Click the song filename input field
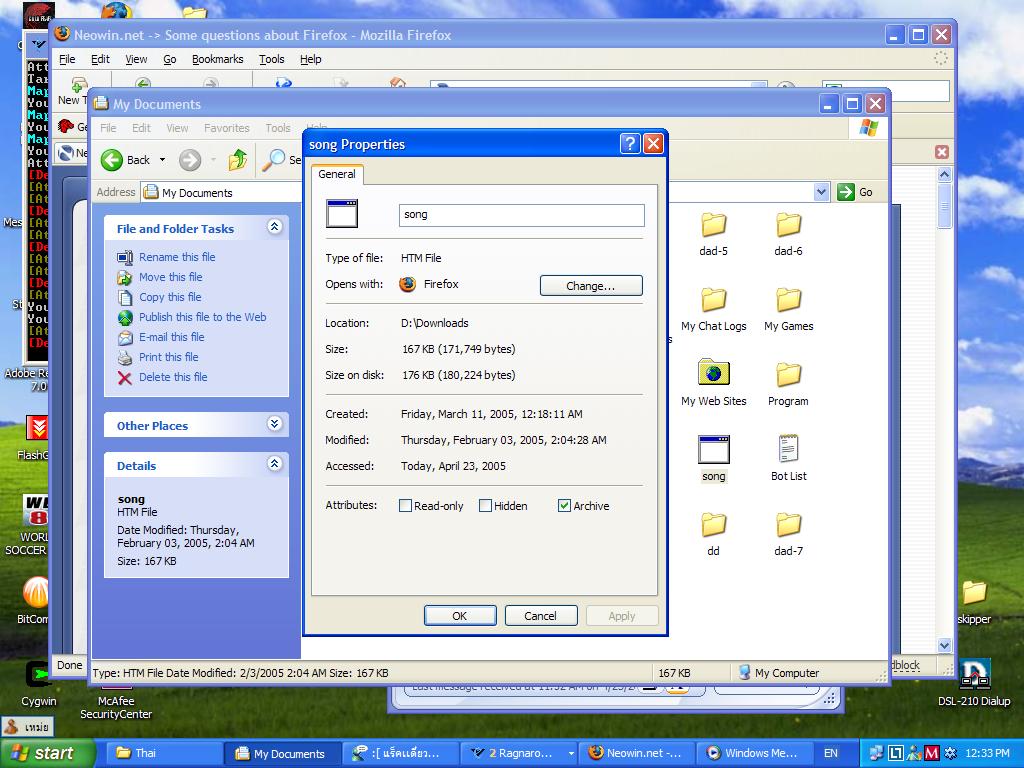The image size is (1024, 768). [520, 214]
